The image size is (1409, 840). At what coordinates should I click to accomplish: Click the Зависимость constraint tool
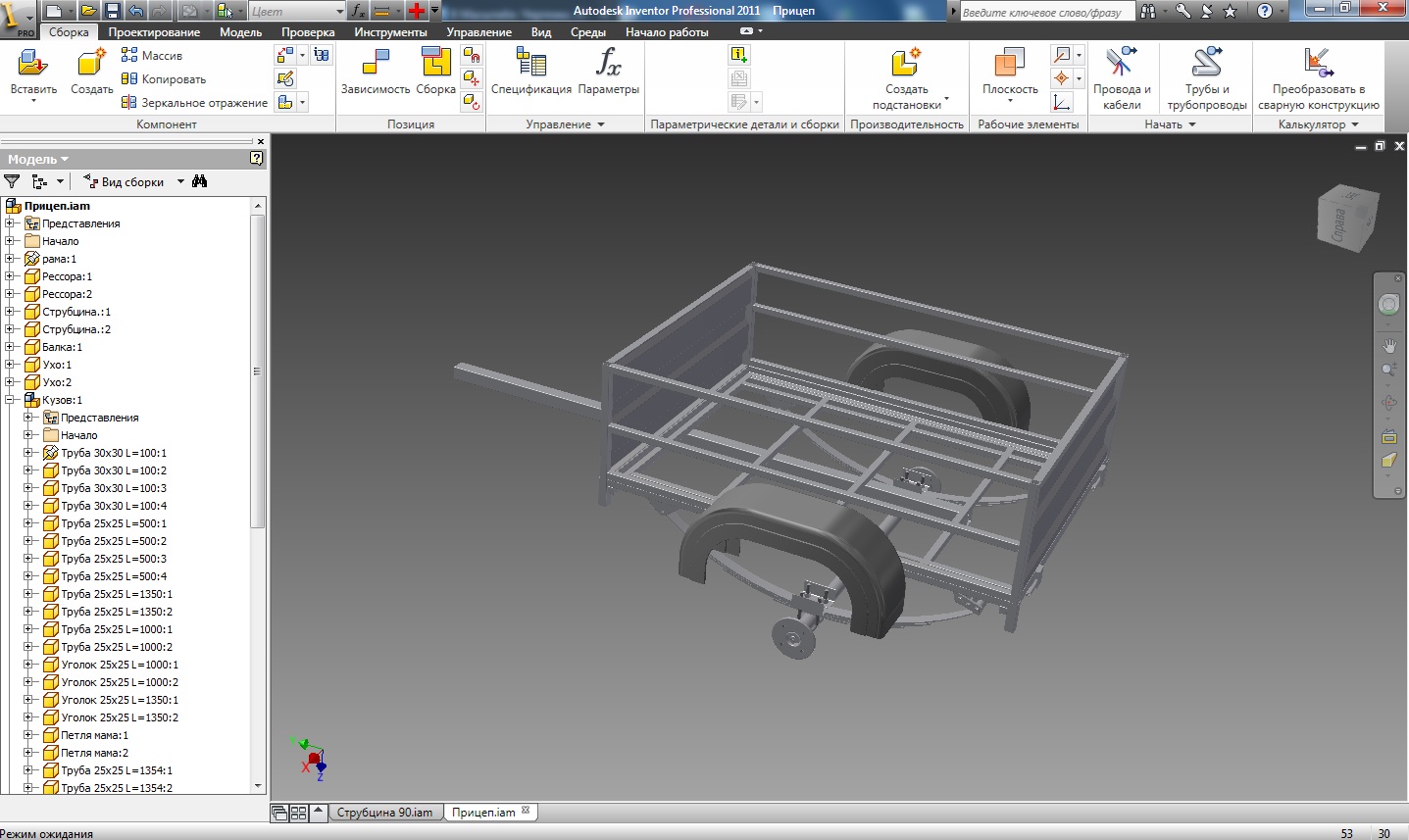[x=376, y=74]
